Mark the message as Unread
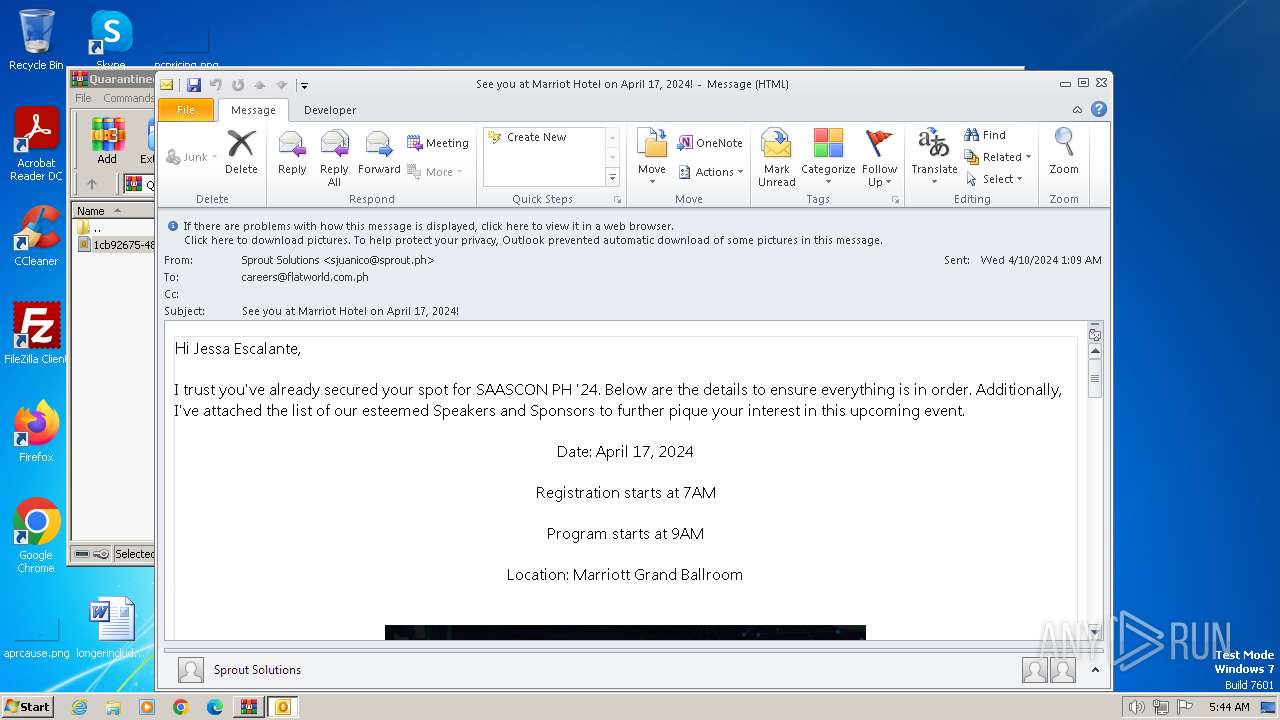Screen dimensions: 1280x720 pyautogui.click(x=777, y=158)
